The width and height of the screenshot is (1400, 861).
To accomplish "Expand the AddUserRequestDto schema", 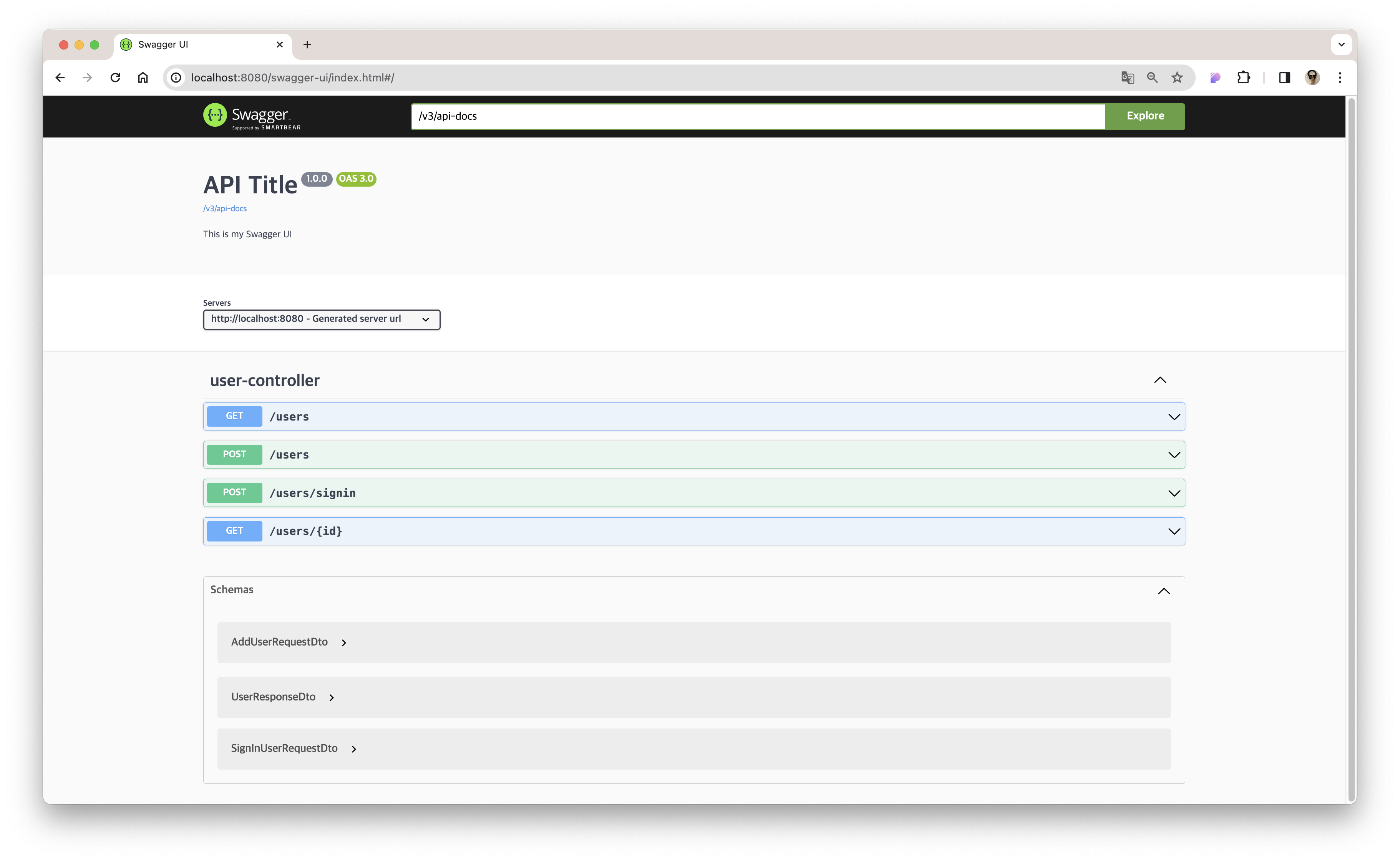I will [x=289, y=642].
